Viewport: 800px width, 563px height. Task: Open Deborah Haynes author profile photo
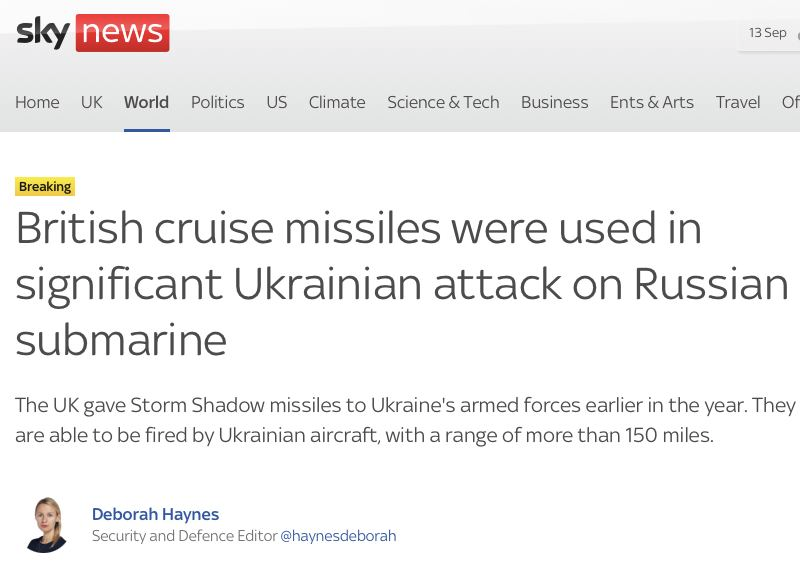click(45, 524)
